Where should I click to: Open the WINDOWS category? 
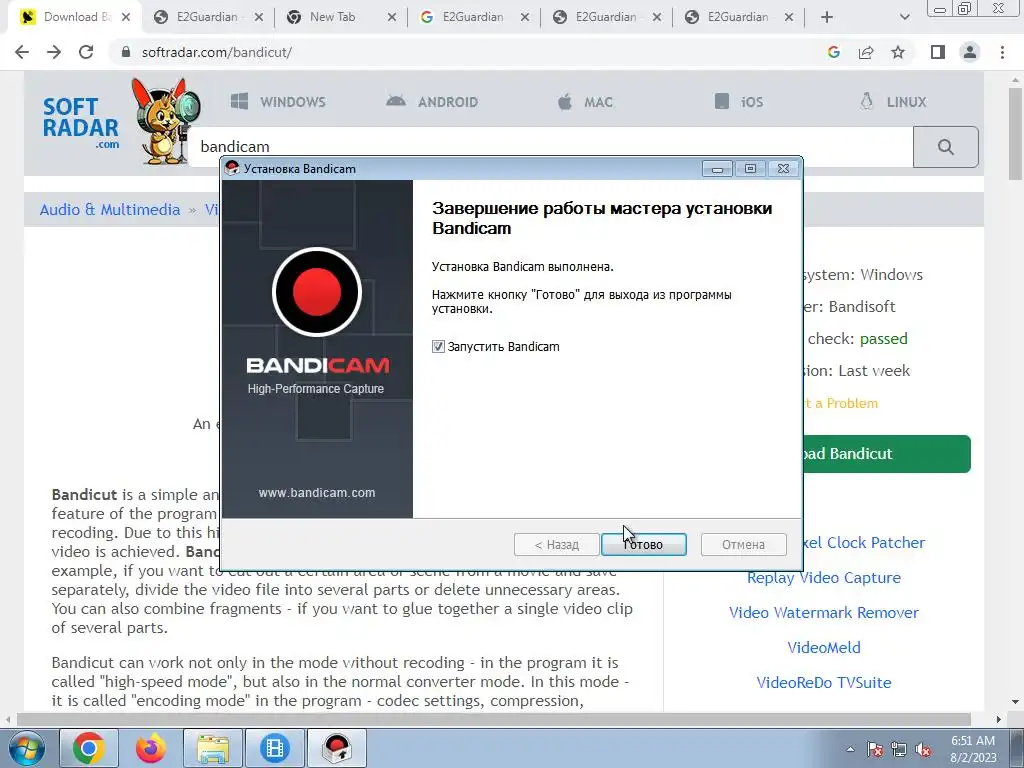pyautogui.click(x=278, y=102)
